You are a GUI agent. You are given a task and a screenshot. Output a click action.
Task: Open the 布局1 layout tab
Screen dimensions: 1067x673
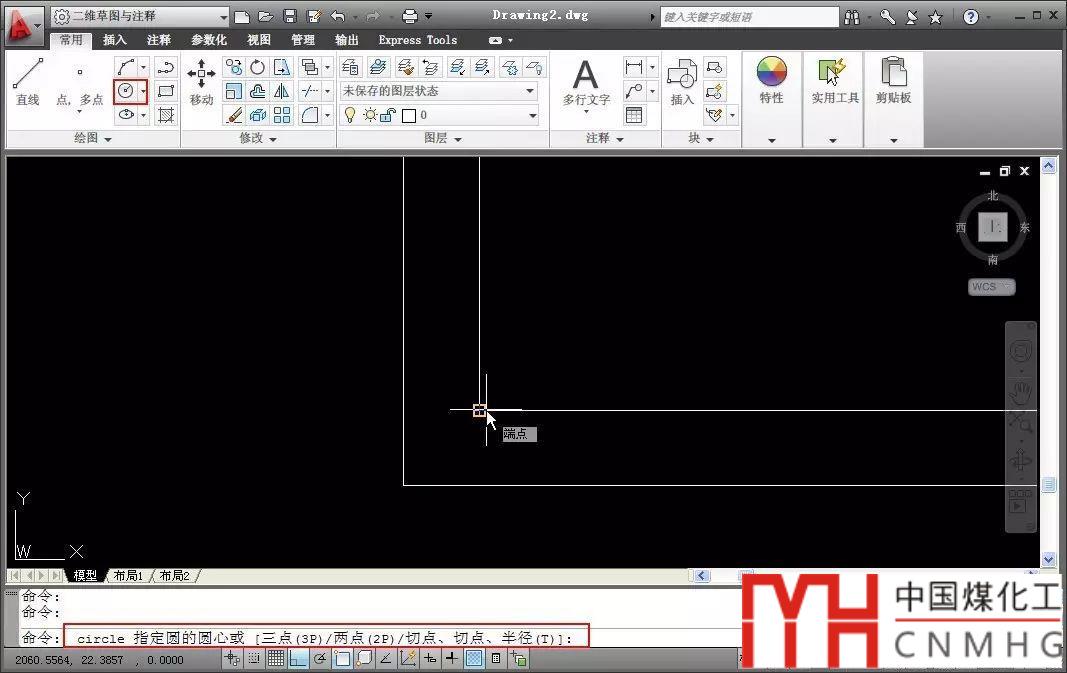pos(127,576)
